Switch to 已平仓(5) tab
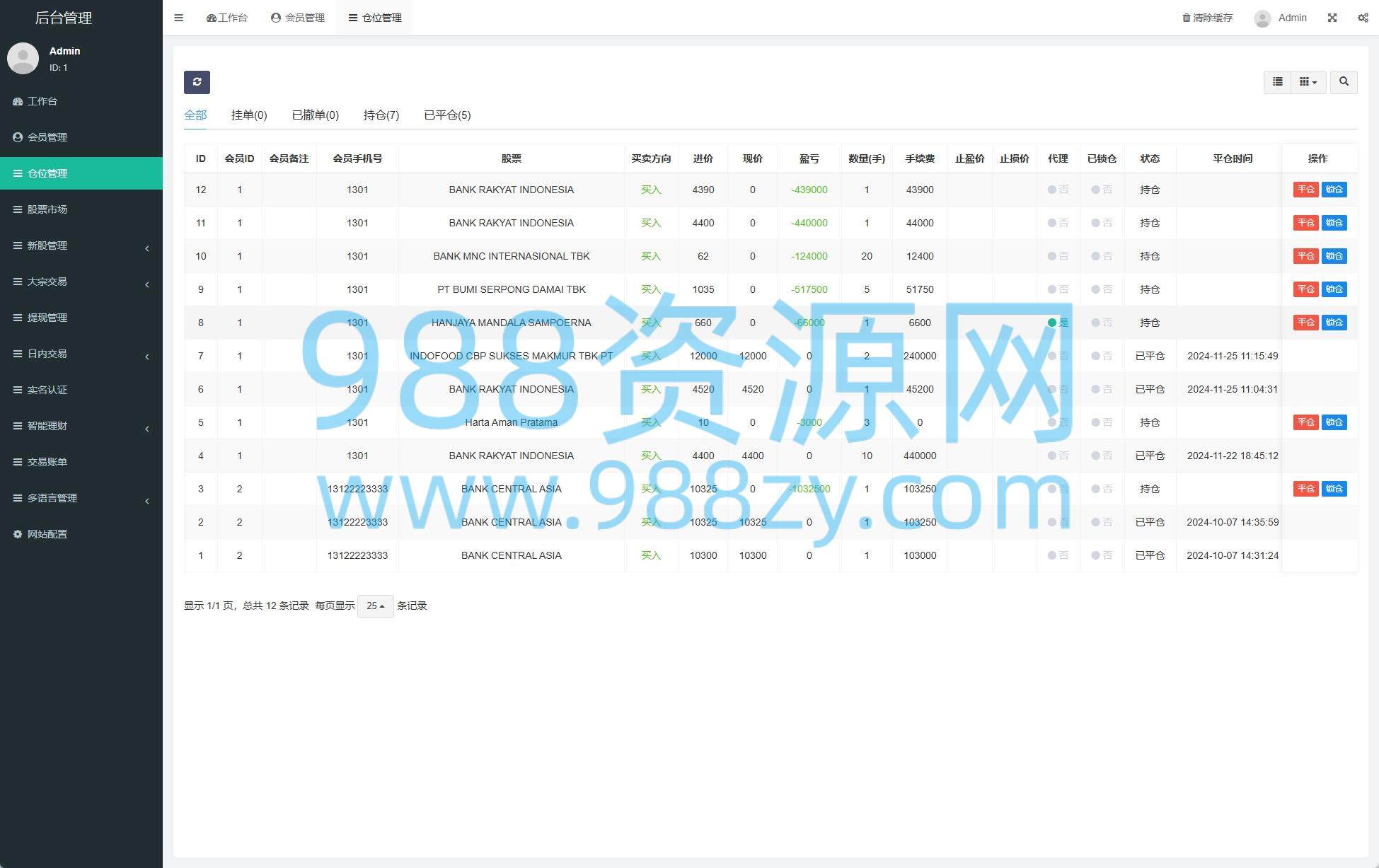This screenshot has width=1379, height=868. 447,115
